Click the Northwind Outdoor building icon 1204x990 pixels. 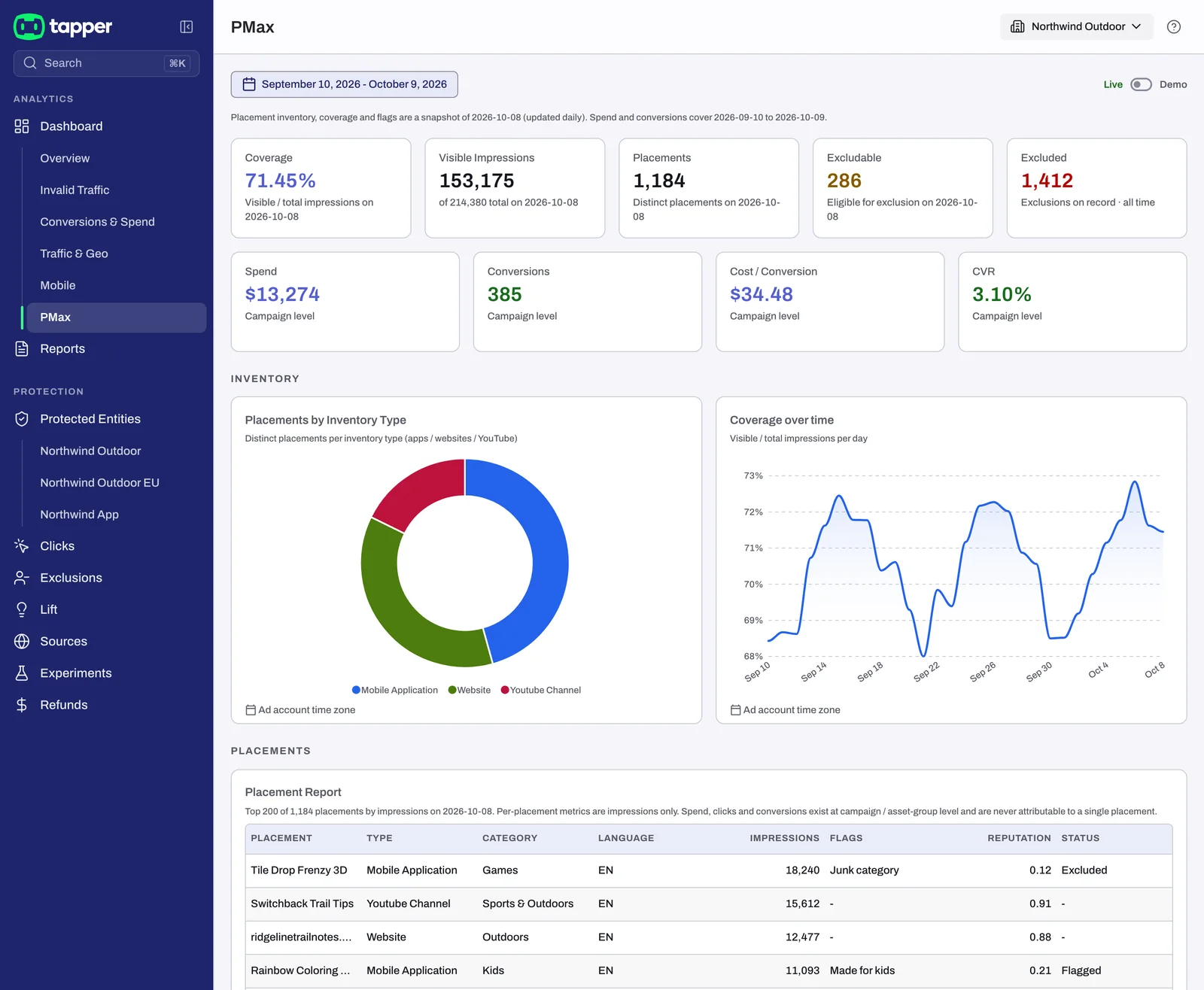tap(1017, 26)
